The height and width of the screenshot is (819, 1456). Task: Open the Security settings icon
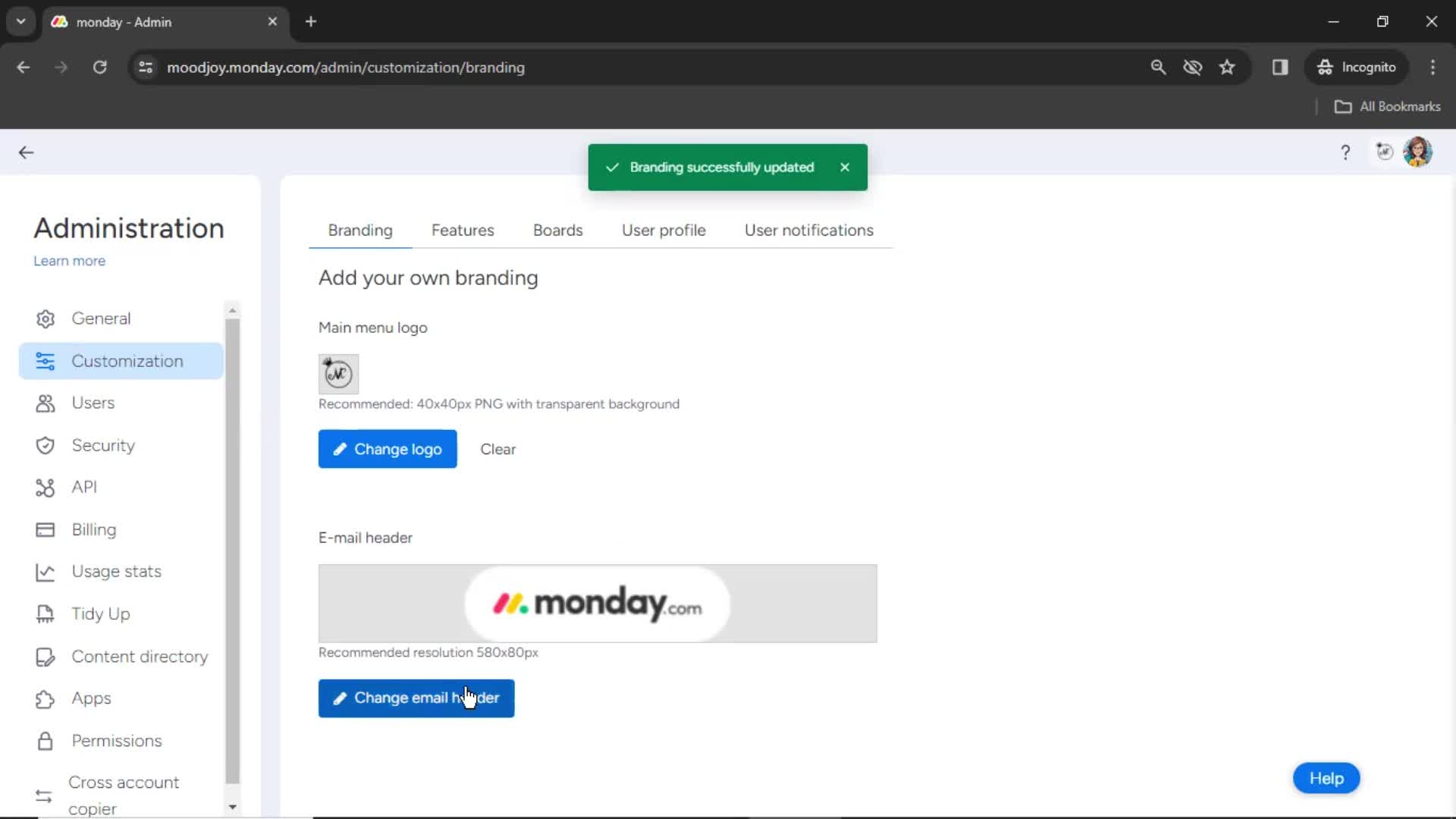45,444
